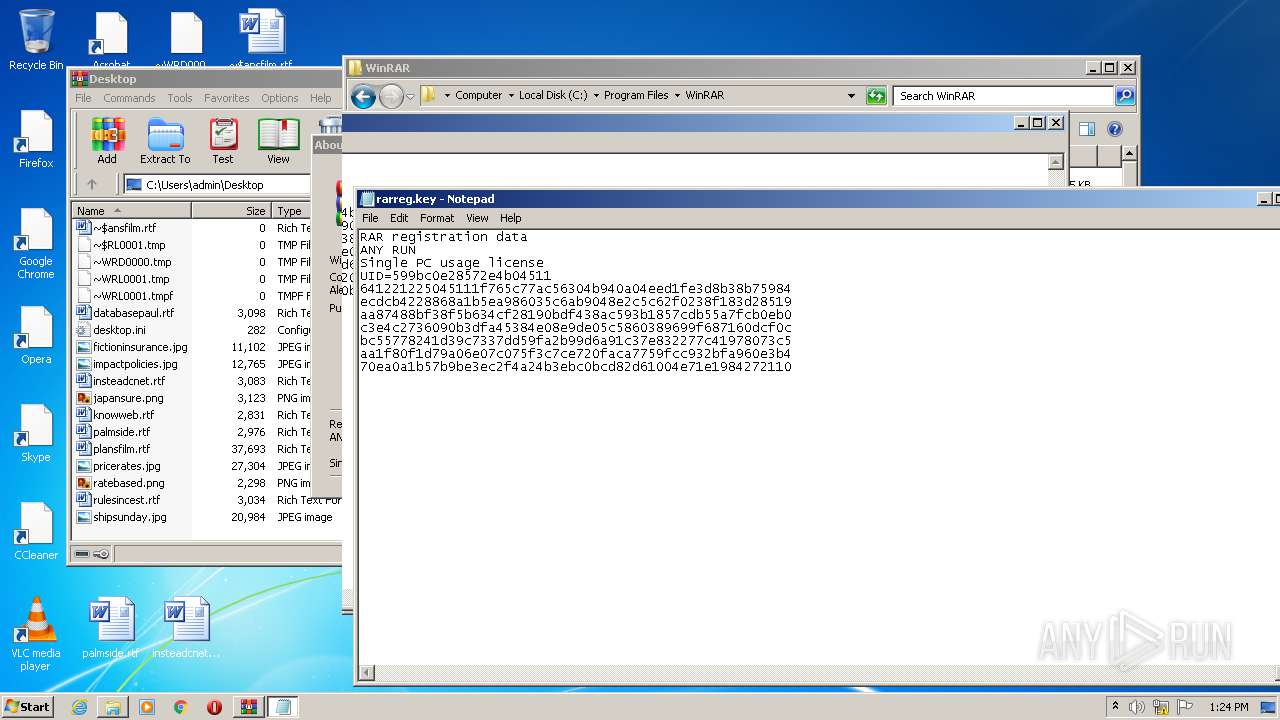The image size is (1280, 720).
Task: Open the Recycle Bin desktop icon
Action: tap(36, 40)
